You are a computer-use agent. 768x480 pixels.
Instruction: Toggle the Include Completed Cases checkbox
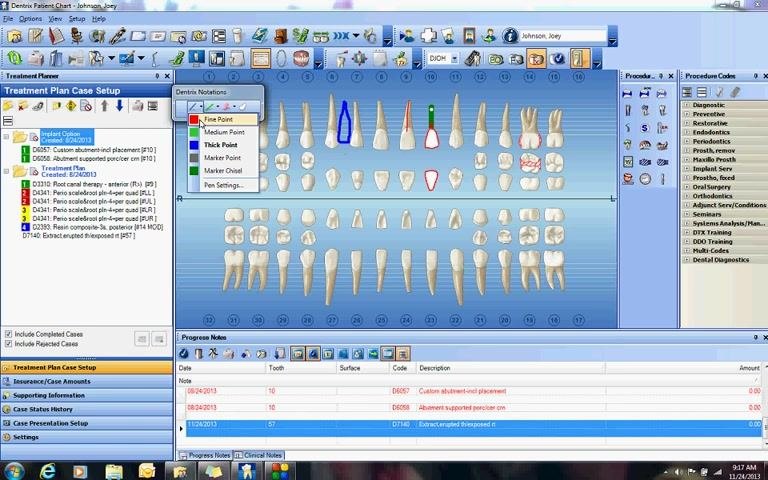(x=8, y=334)
